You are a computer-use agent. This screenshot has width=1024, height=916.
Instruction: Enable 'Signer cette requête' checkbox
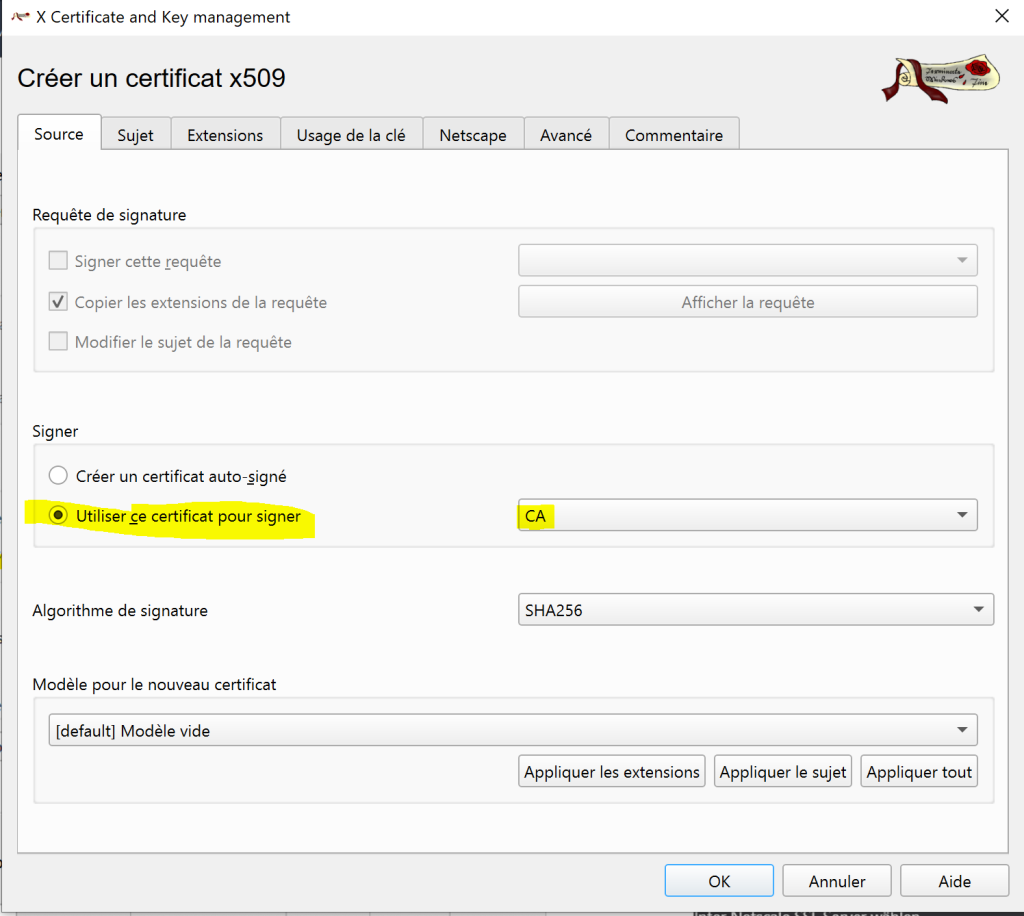(58, 262)
